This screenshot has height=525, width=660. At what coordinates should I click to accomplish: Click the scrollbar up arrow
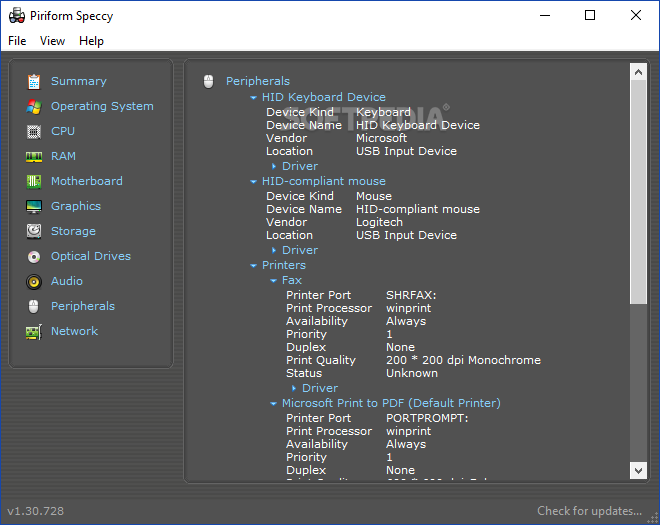638,72
